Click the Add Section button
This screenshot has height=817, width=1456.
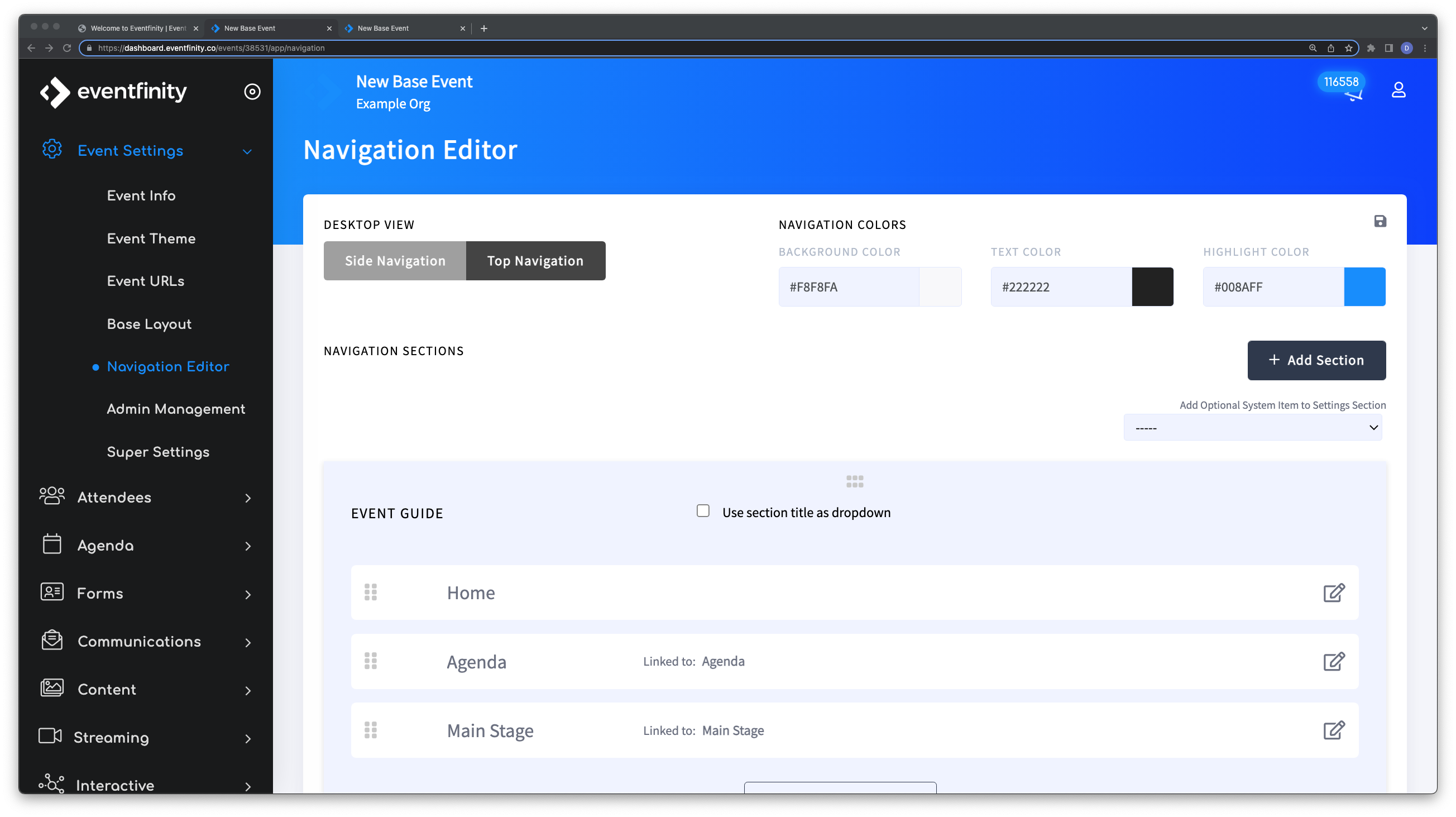(x=1316, y=360)
